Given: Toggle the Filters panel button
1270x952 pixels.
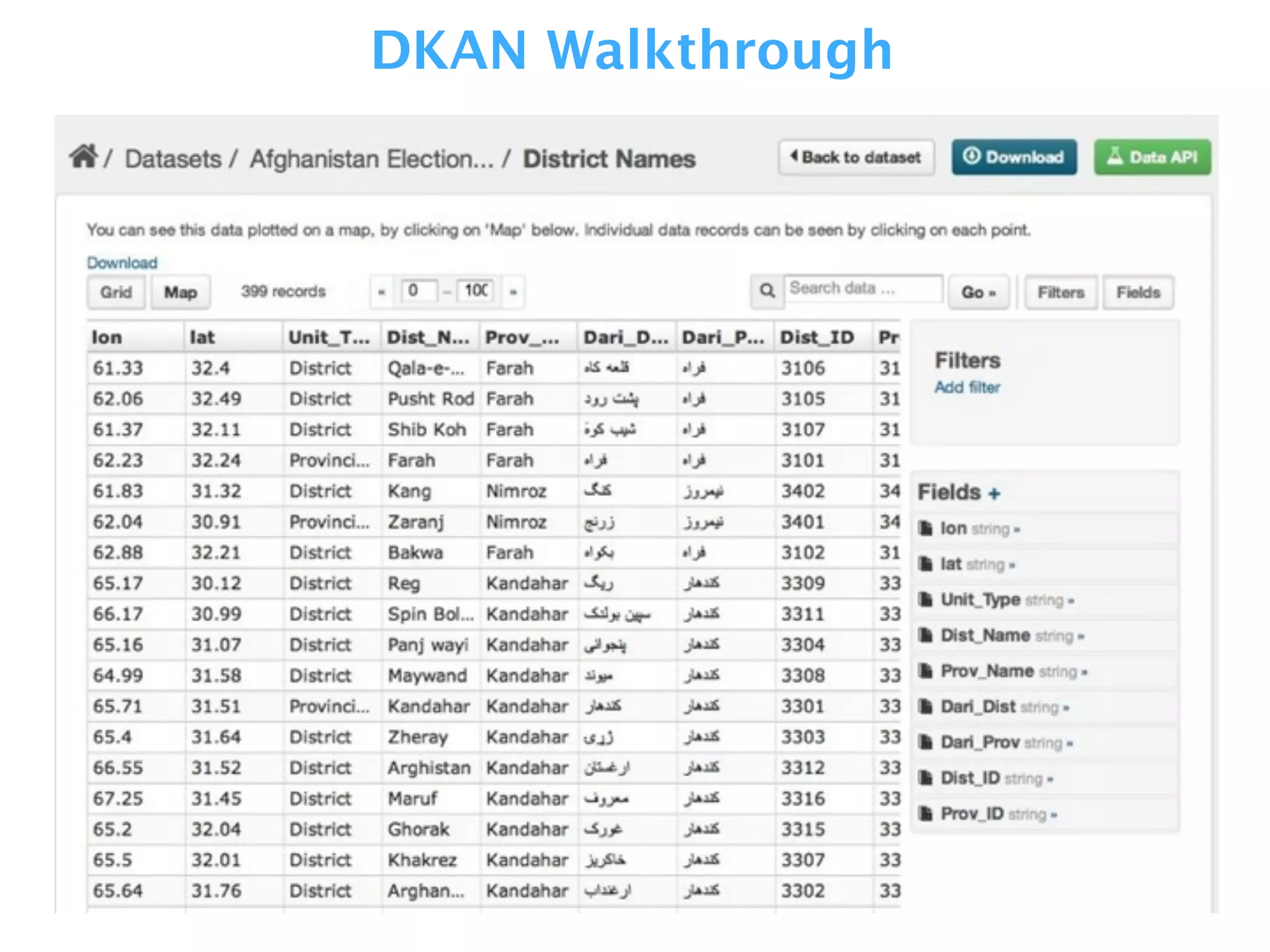Looking at the screenshot, I should click(x=1061, y=292).
